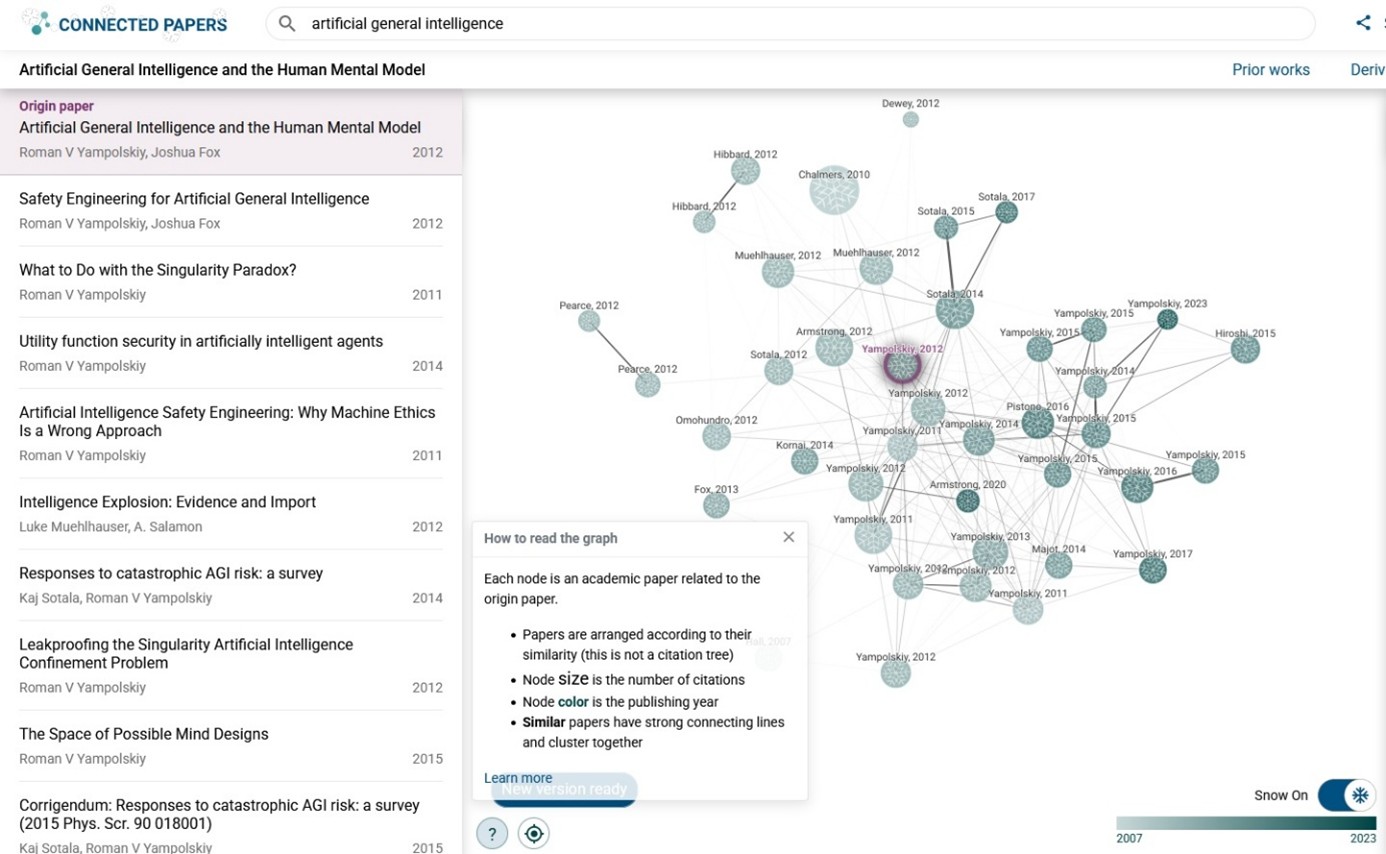Open the Prior works tab
Screen dimensions: 1386x854
[1270, 70]
